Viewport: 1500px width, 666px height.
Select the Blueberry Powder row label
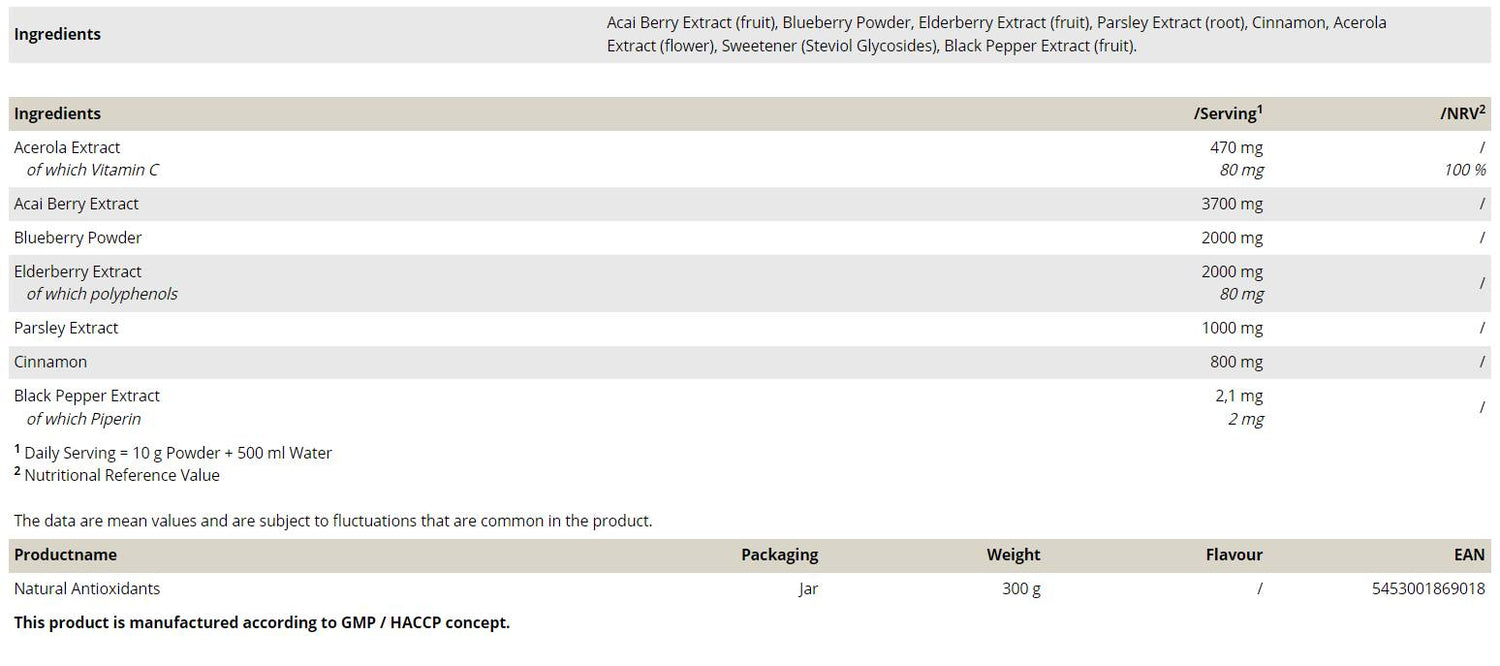(x=78, y=238)
